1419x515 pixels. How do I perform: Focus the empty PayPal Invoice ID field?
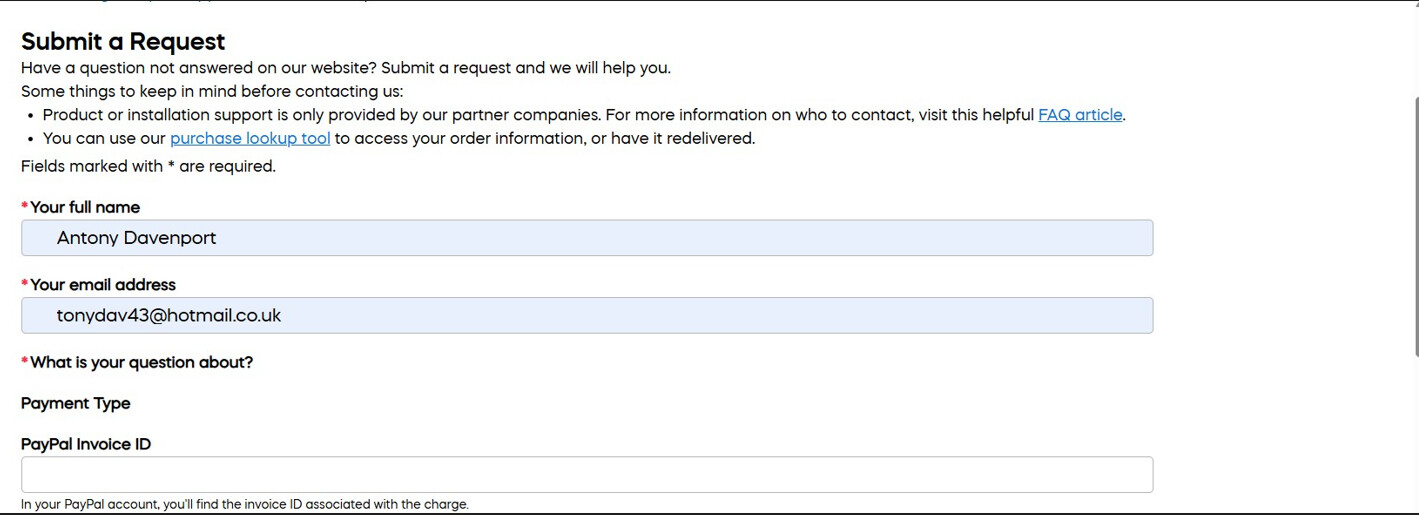click(x=586, y=474)
